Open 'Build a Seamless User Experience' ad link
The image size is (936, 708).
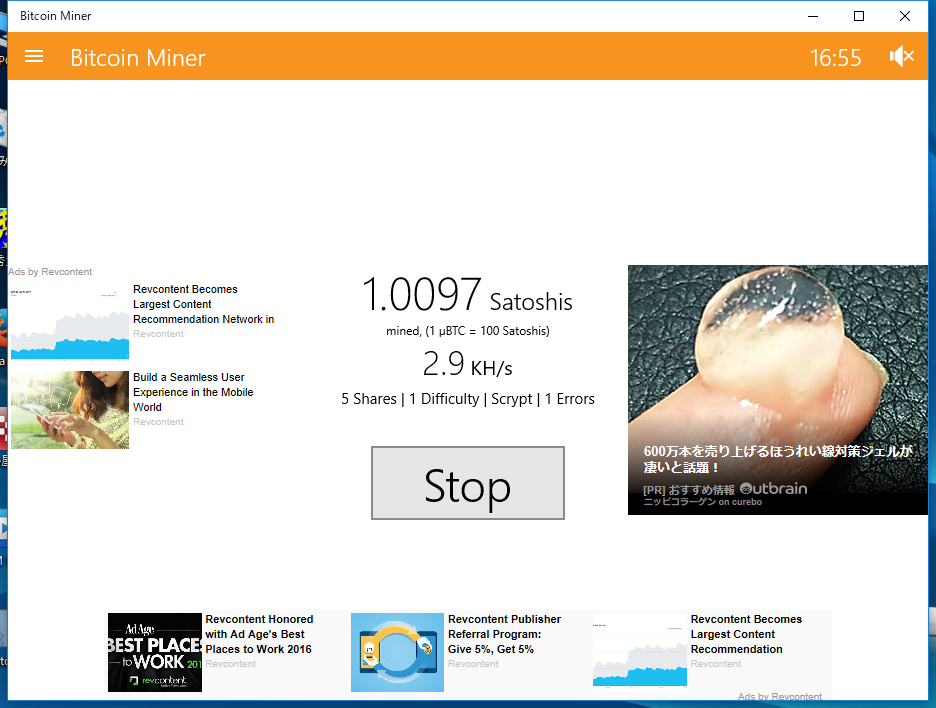[193, 392]
